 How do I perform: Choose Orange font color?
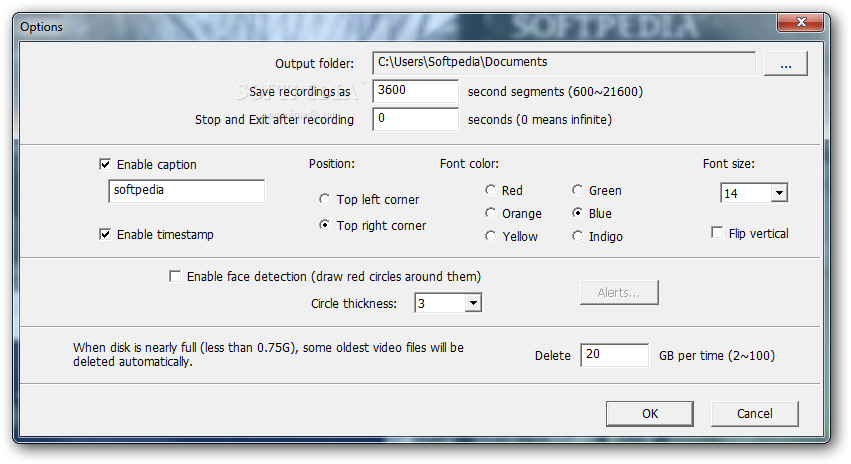(490, 213)
